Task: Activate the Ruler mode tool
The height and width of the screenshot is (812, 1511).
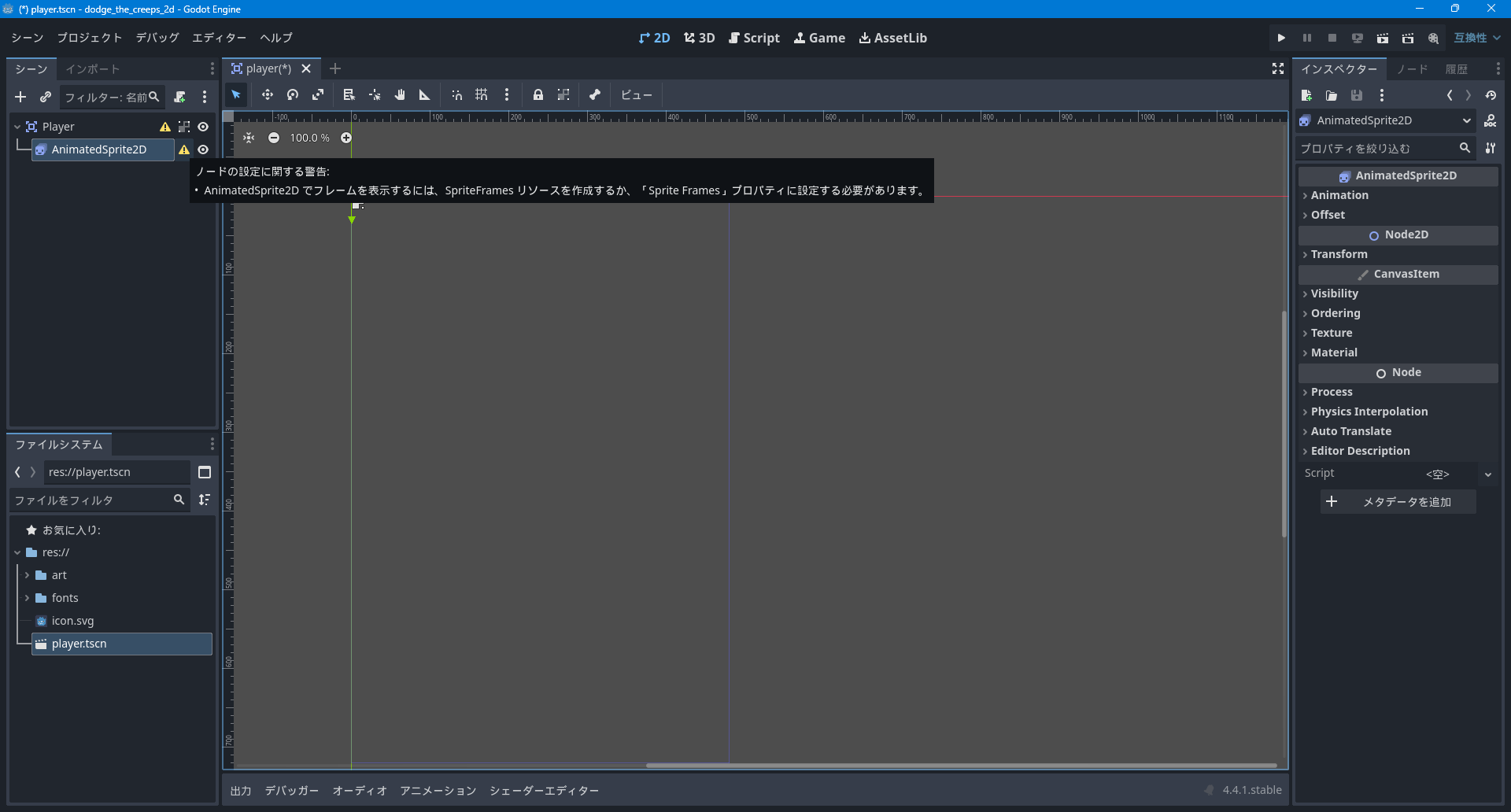Action: pos(425,95)
